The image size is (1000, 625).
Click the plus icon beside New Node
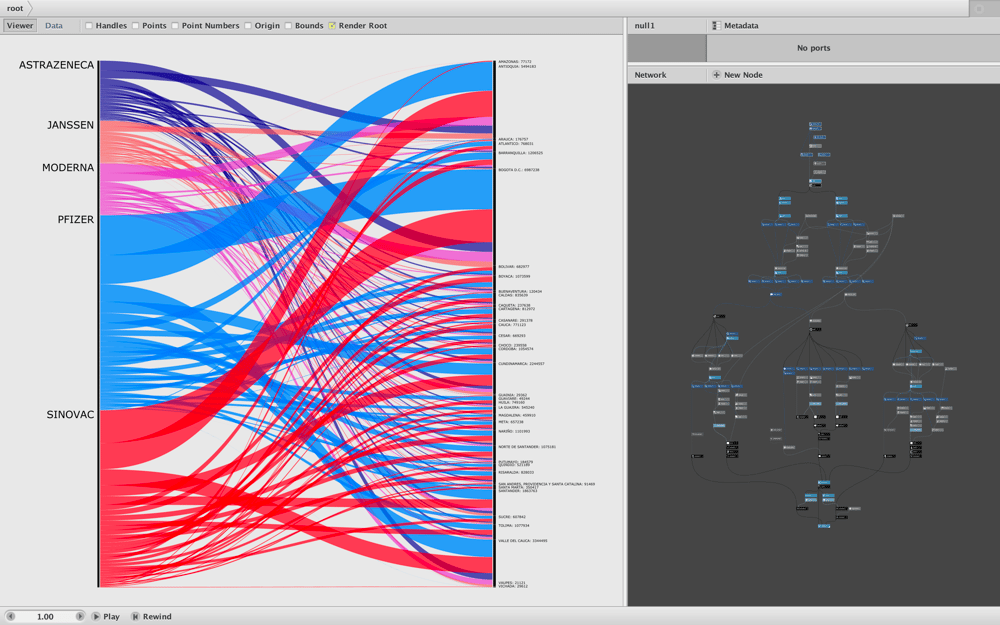(716, 75)
